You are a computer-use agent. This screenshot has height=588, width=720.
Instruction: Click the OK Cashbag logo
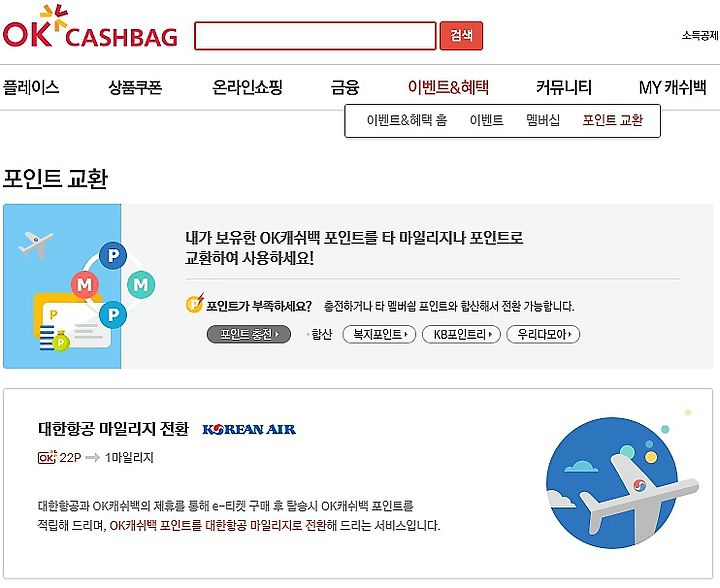(90, 27)
